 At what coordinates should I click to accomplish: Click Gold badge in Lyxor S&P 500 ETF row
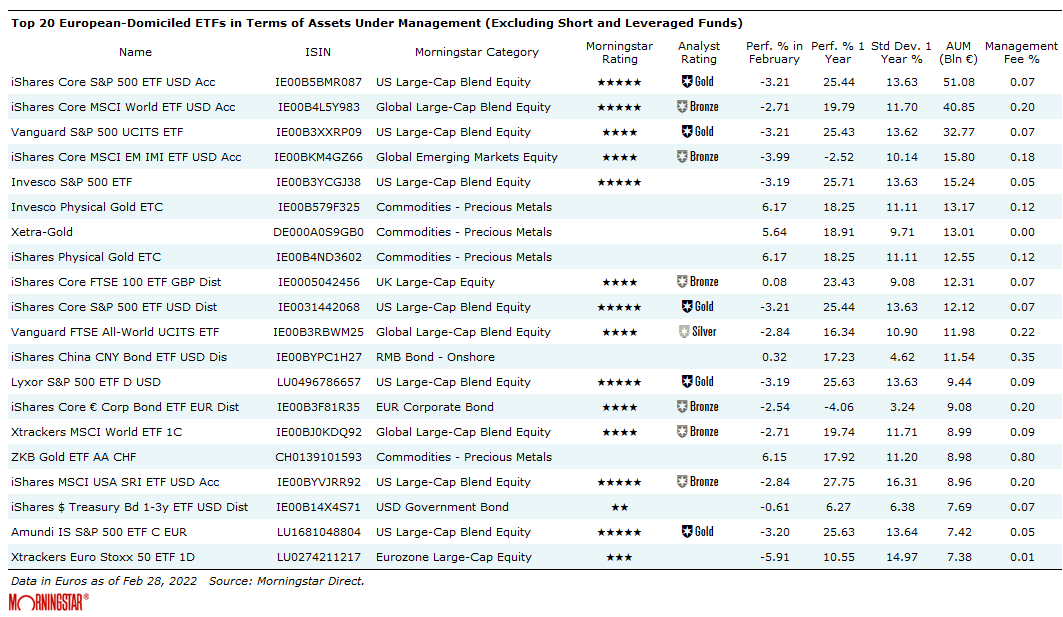698,382
